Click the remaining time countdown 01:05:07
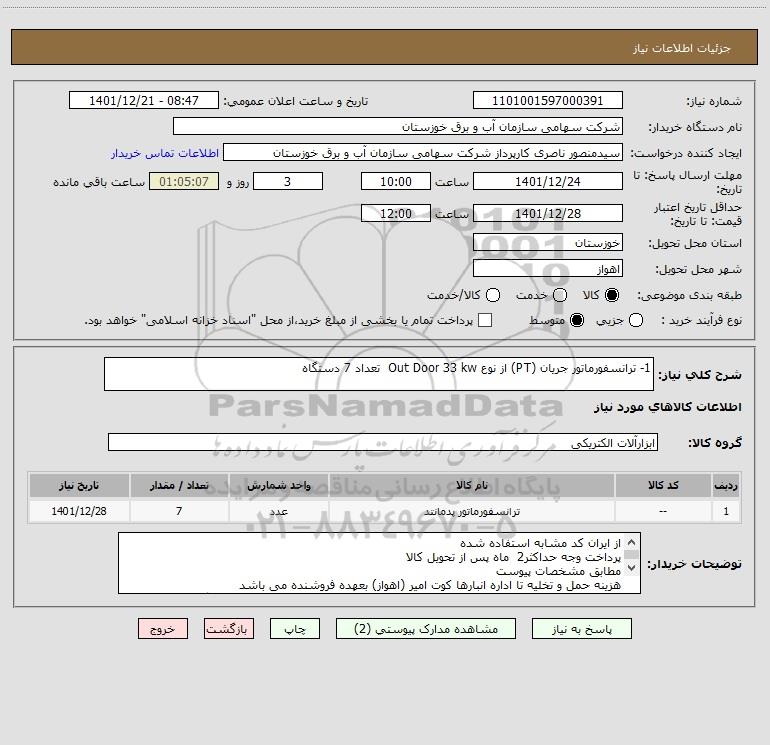 pos(184,182)
